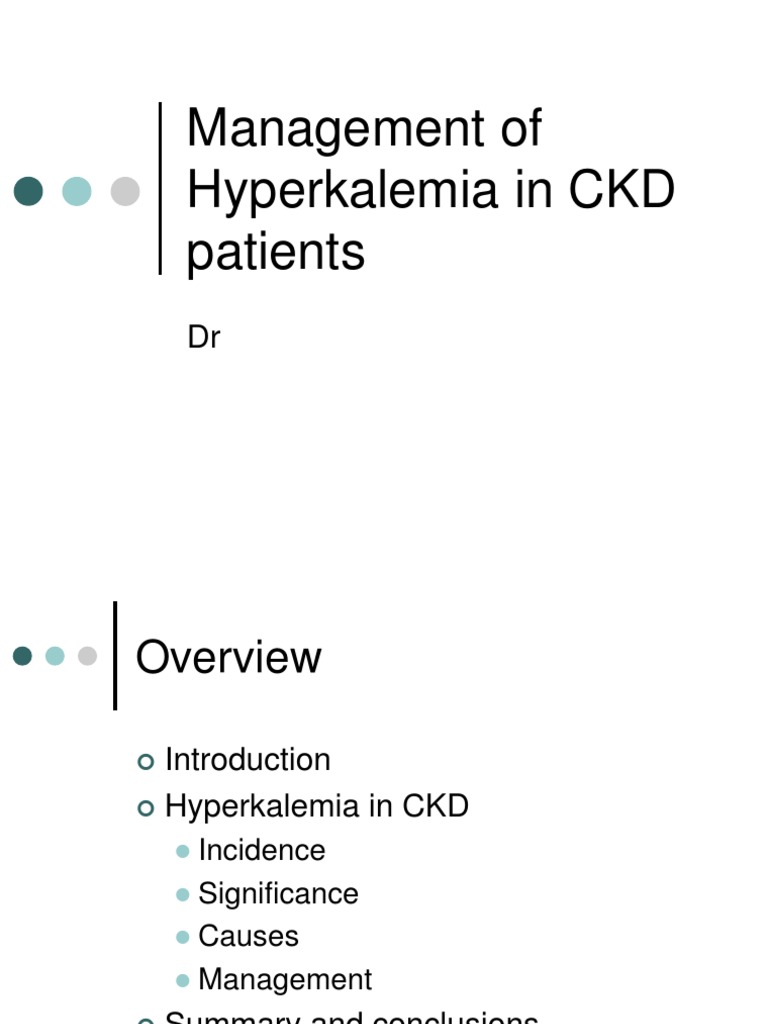Click the small light teal dot beside Overview
Viewport: 768px width, 1024px height.
coord(55,656)
